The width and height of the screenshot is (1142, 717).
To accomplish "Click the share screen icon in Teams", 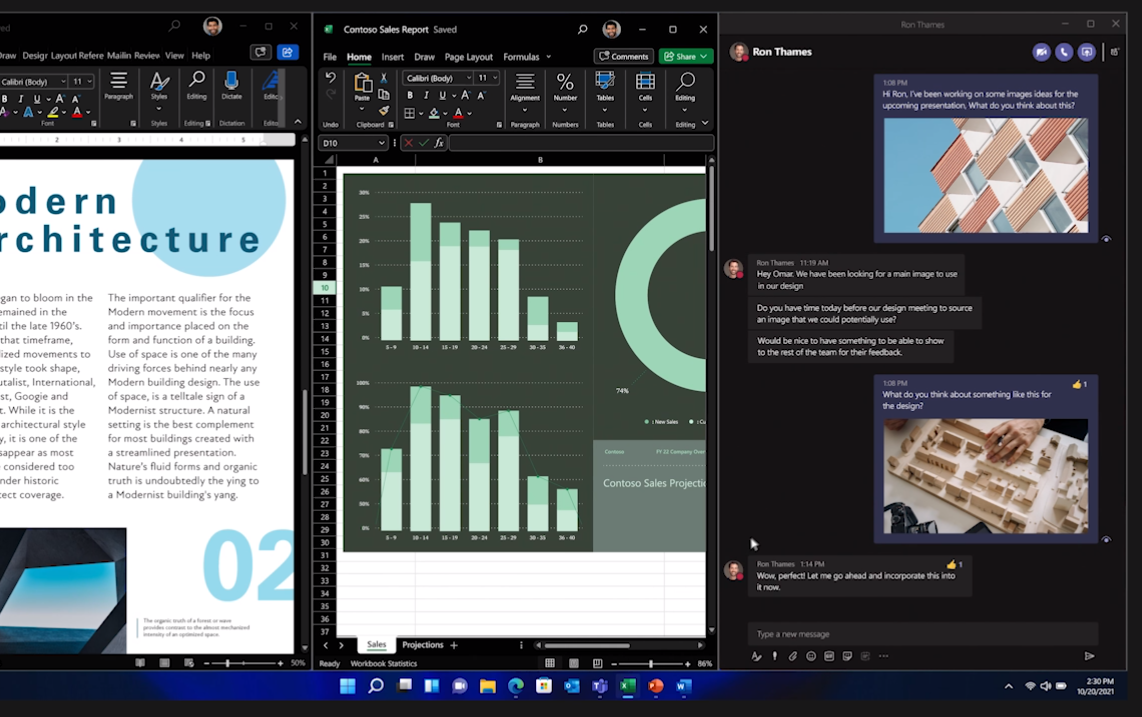I will (x=1087, y=52).
